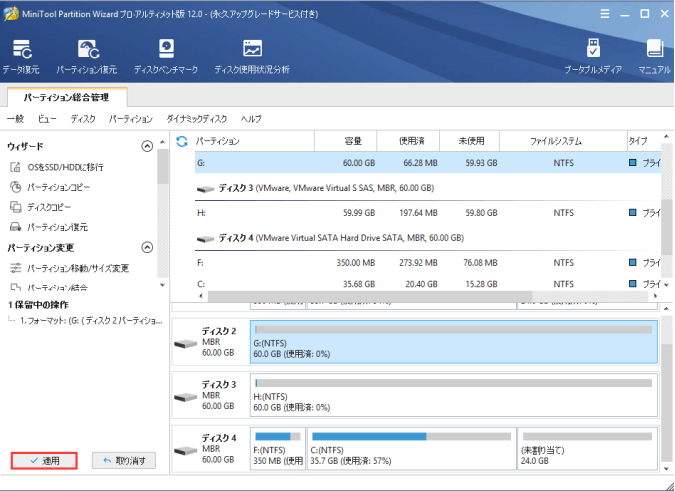
Task: Apply pending operations with 適用 button
Action: click(44, 460)
